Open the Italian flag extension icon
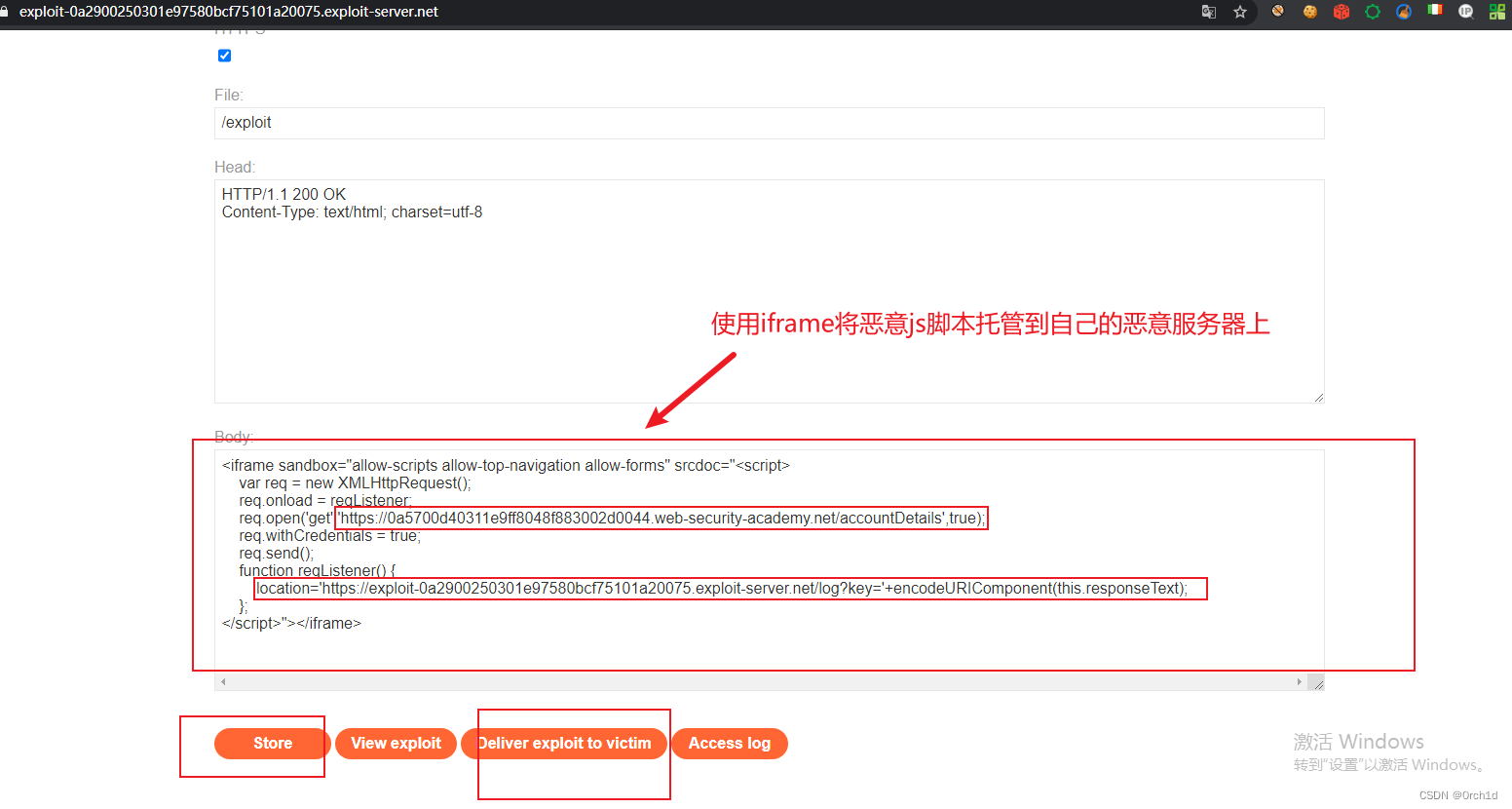This screenshot has height=809, width=1512. coord(1435,10)
